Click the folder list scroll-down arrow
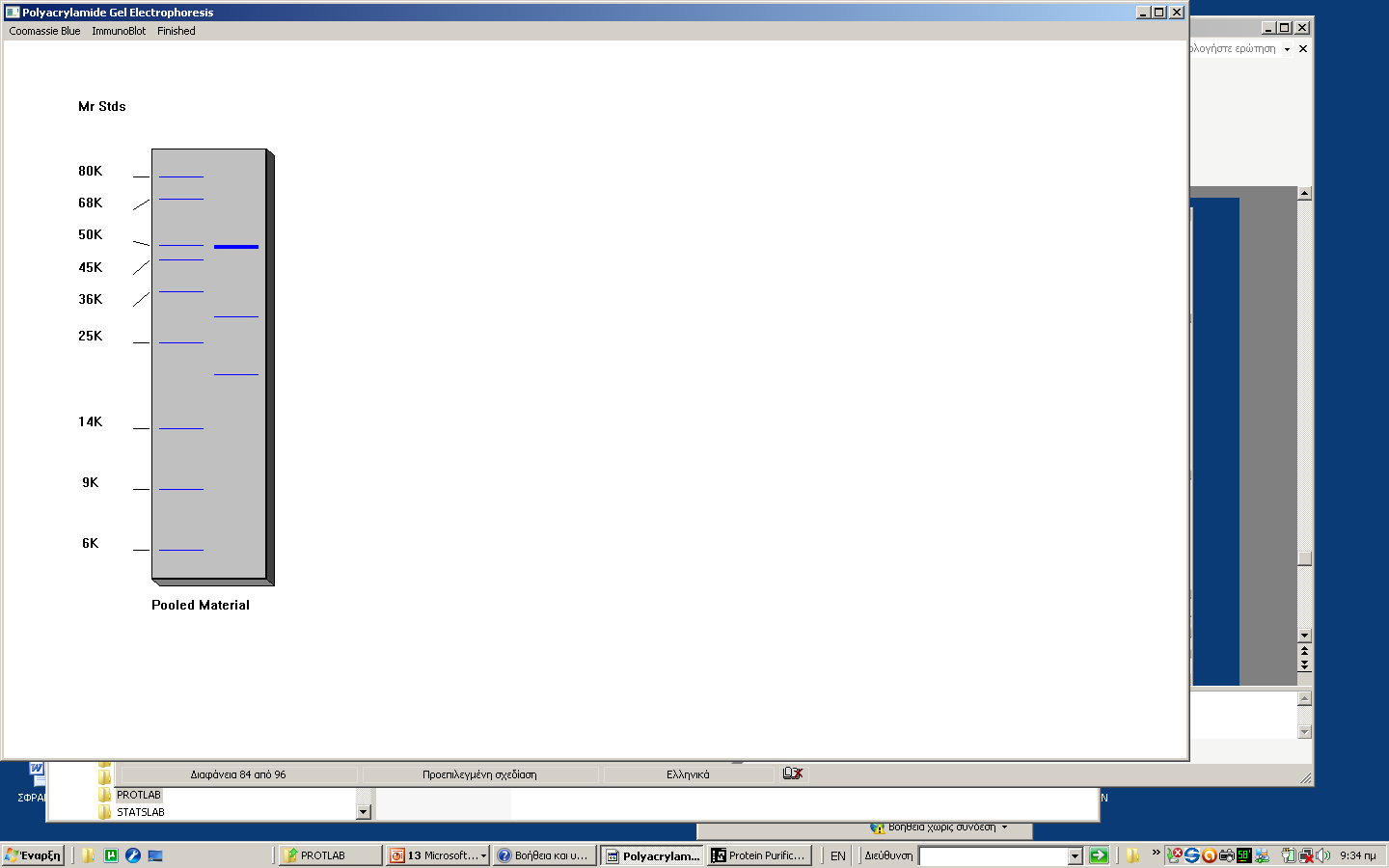The image size is (1389, 868). 364,812
